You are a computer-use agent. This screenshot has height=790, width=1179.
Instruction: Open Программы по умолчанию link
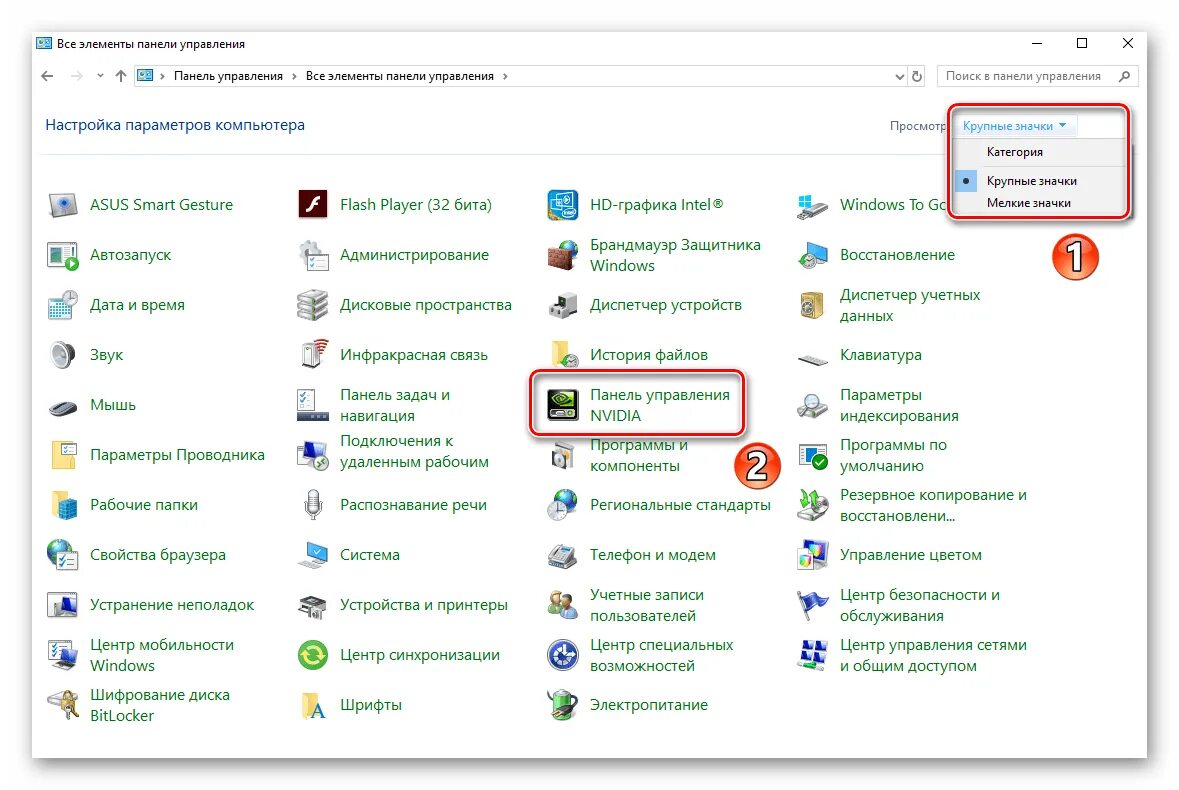point(893,456)
